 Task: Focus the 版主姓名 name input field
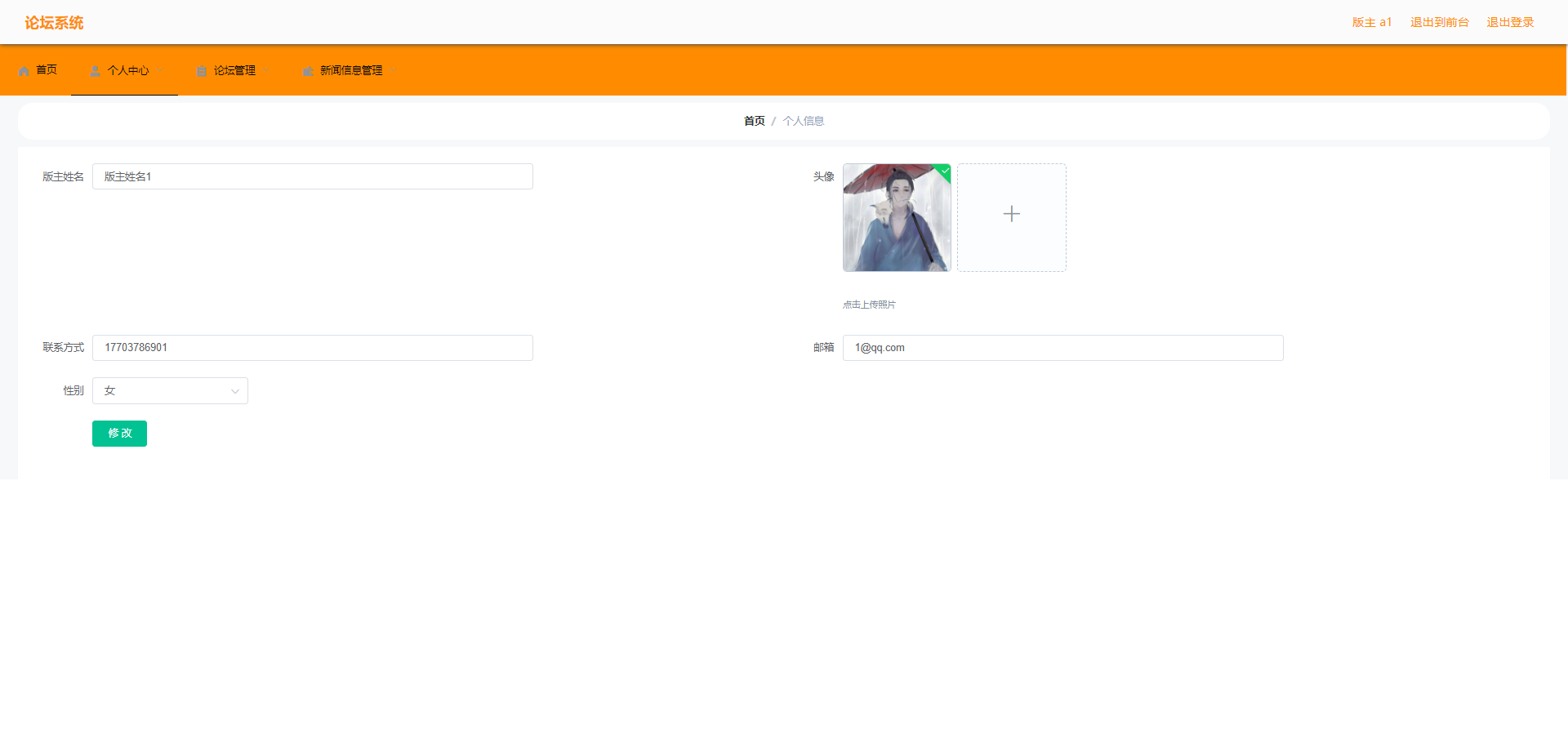pos(313,176)
